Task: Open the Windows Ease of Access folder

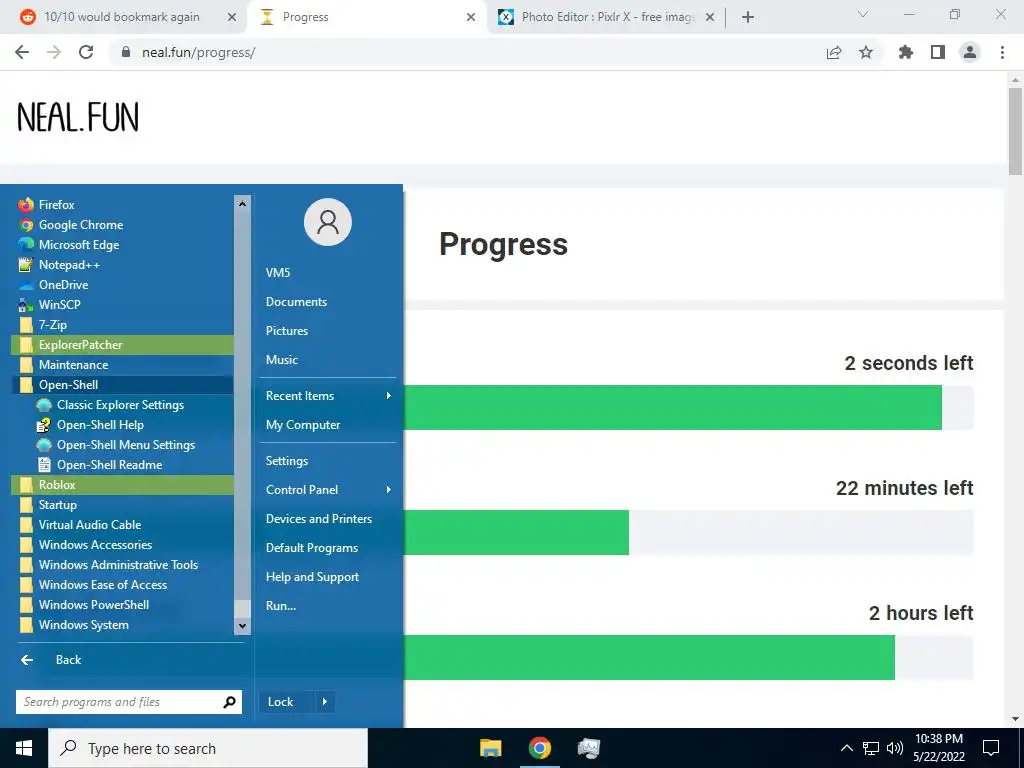Action: (122, 584)
